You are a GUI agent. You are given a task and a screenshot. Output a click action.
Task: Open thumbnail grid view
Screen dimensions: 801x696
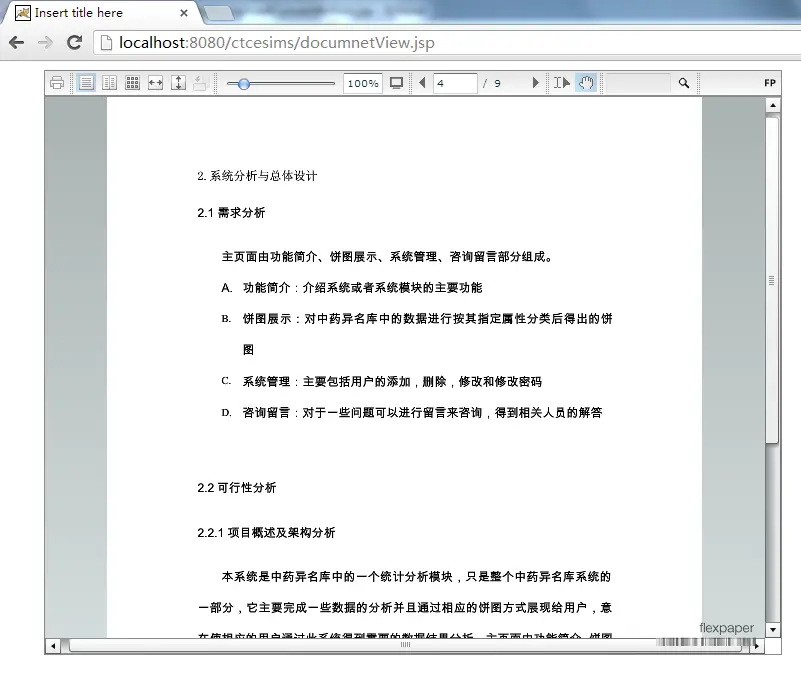tap(132, 83)
